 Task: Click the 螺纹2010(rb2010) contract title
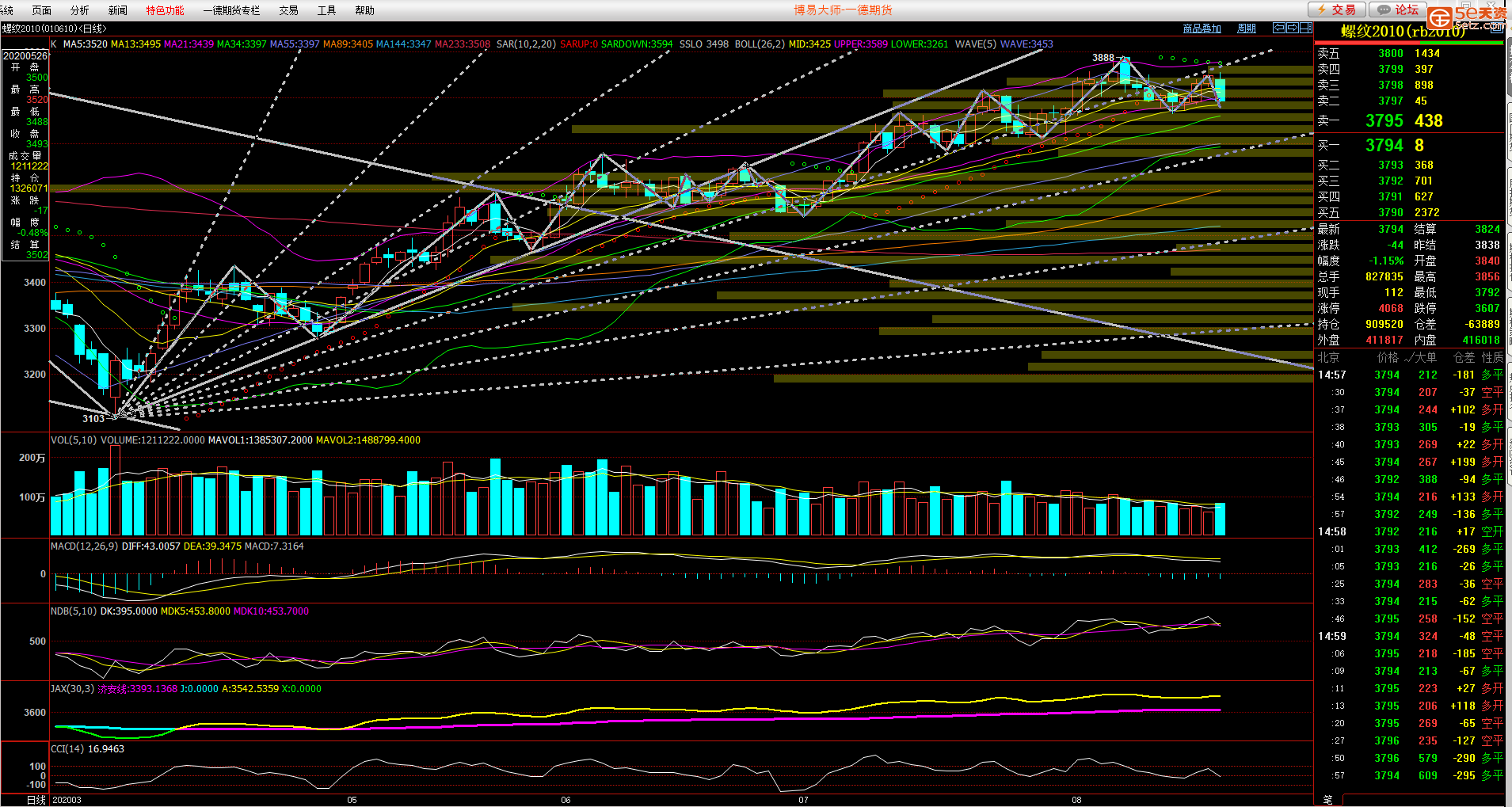1402,32
